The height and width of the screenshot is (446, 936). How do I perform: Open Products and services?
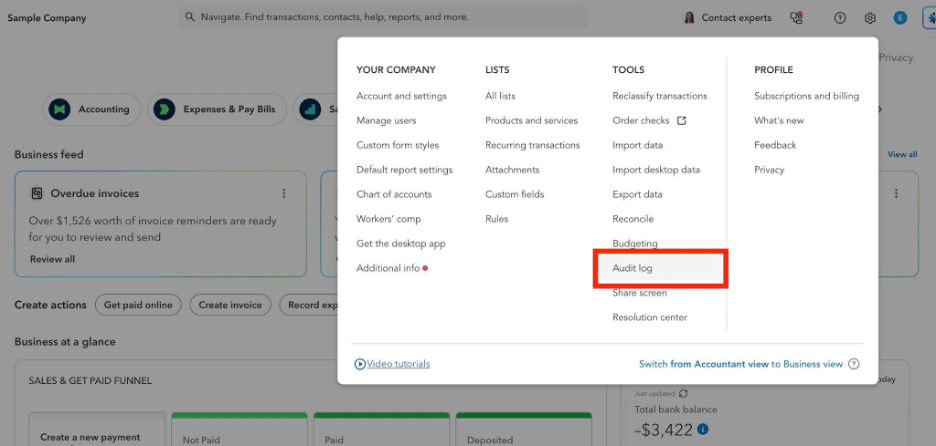tap(531, 121)
